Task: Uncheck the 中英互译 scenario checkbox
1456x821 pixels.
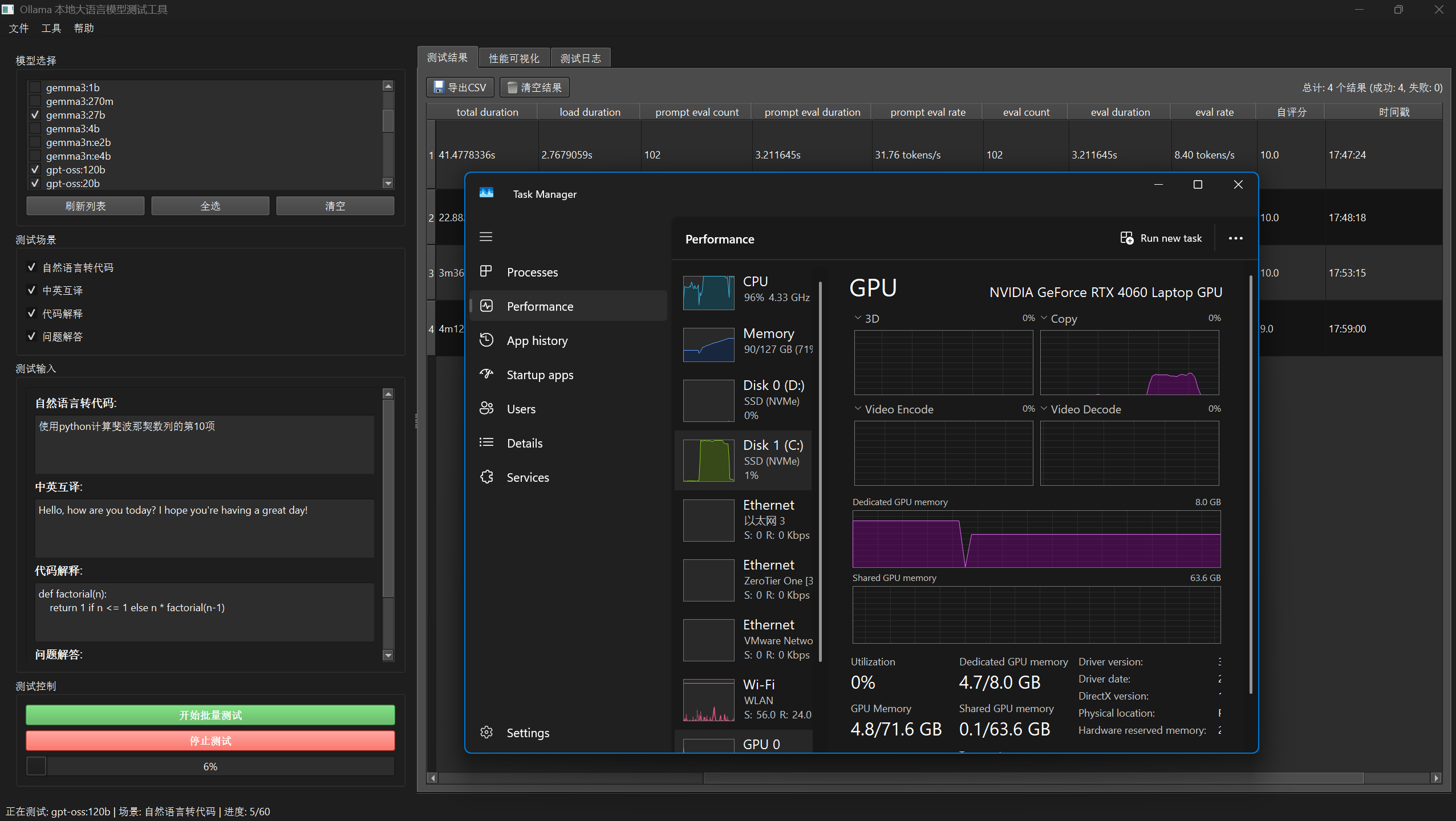Action: pyautogui.click(x=32, y=290)
